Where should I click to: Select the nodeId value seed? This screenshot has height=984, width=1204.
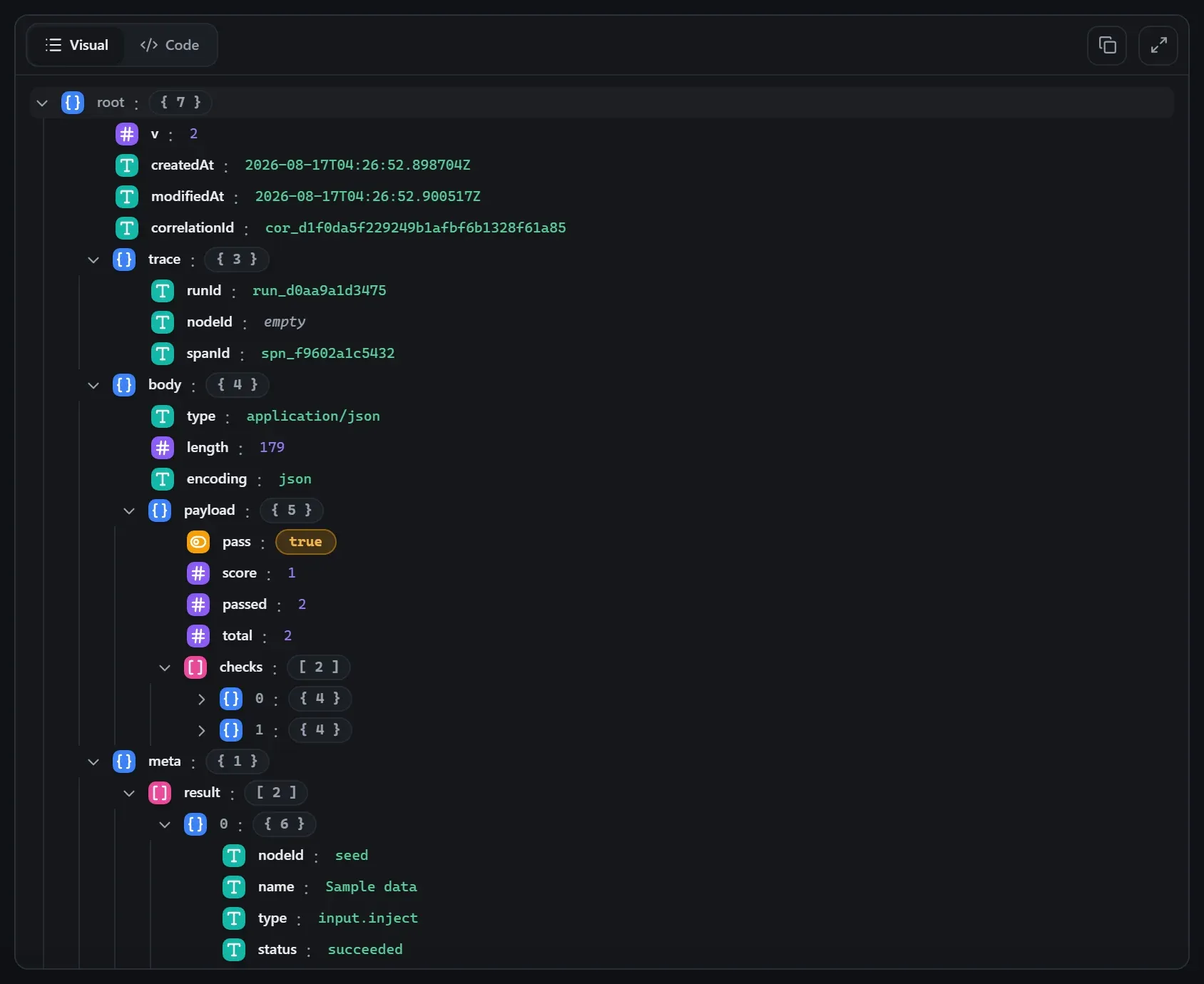click(x=352, y=856)
